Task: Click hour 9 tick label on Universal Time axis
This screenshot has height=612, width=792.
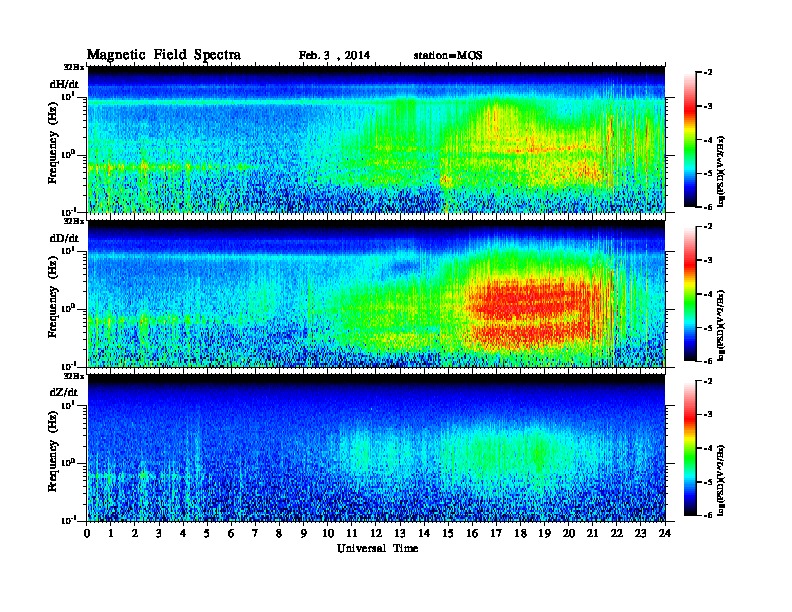Action: (303, 534)
